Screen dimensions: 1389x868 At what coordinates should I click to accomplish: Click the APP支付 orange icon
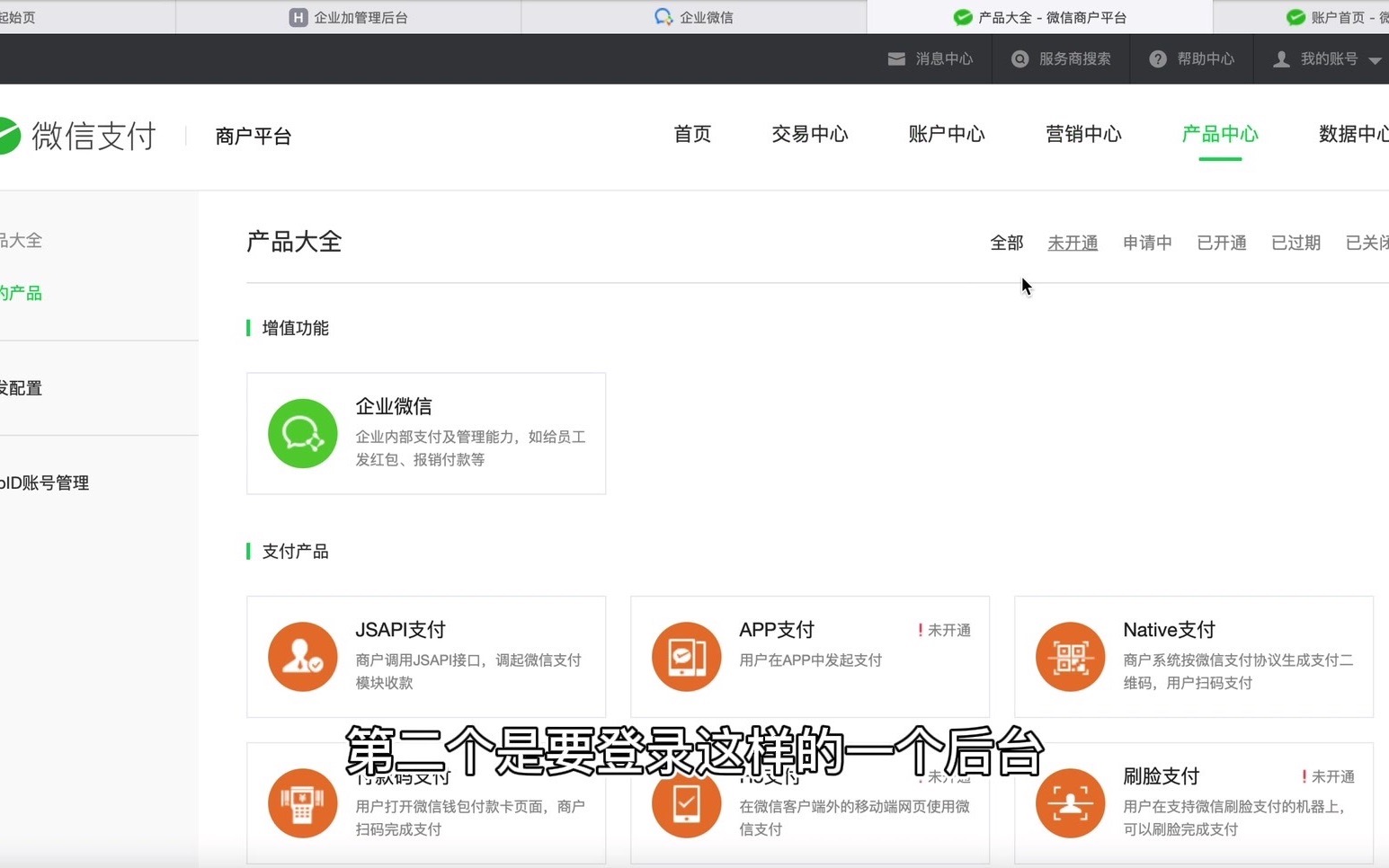pos(687,657)
